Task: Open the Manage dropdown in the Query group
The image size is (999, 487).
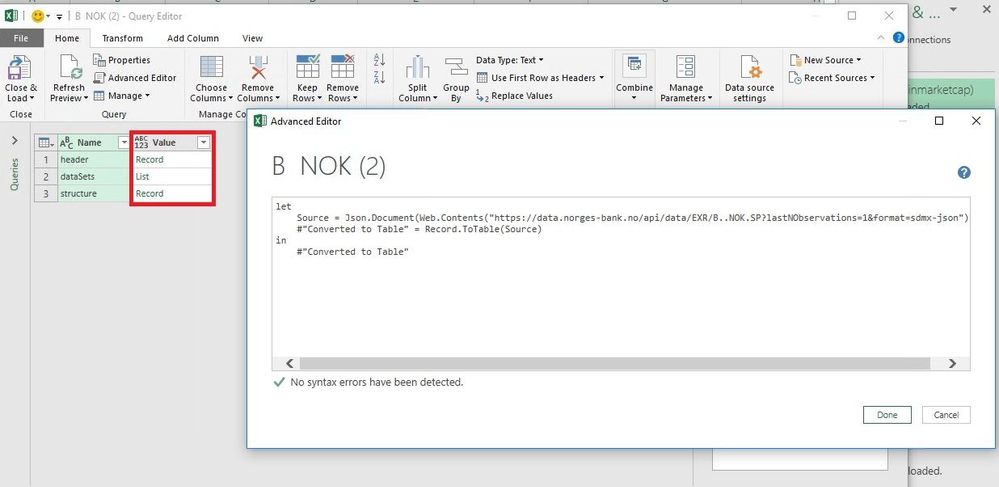Action: (x=121, y=96)
